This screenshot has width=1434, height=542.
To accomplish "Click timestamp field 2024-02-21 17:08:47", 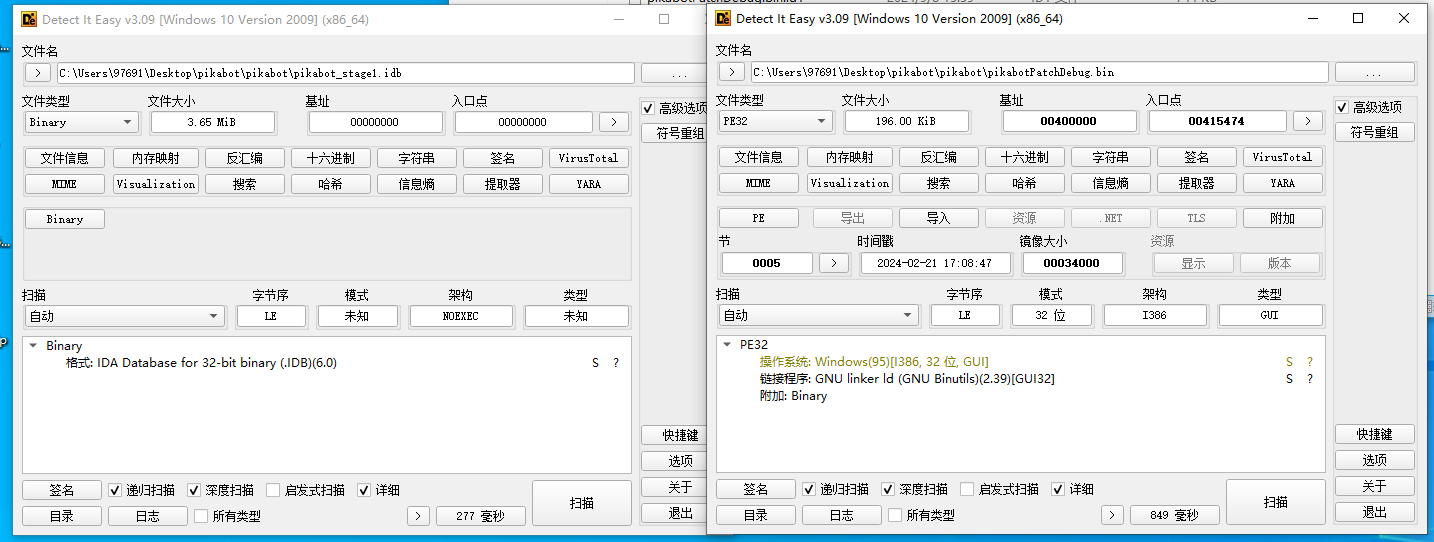I will tap(935, 263).
